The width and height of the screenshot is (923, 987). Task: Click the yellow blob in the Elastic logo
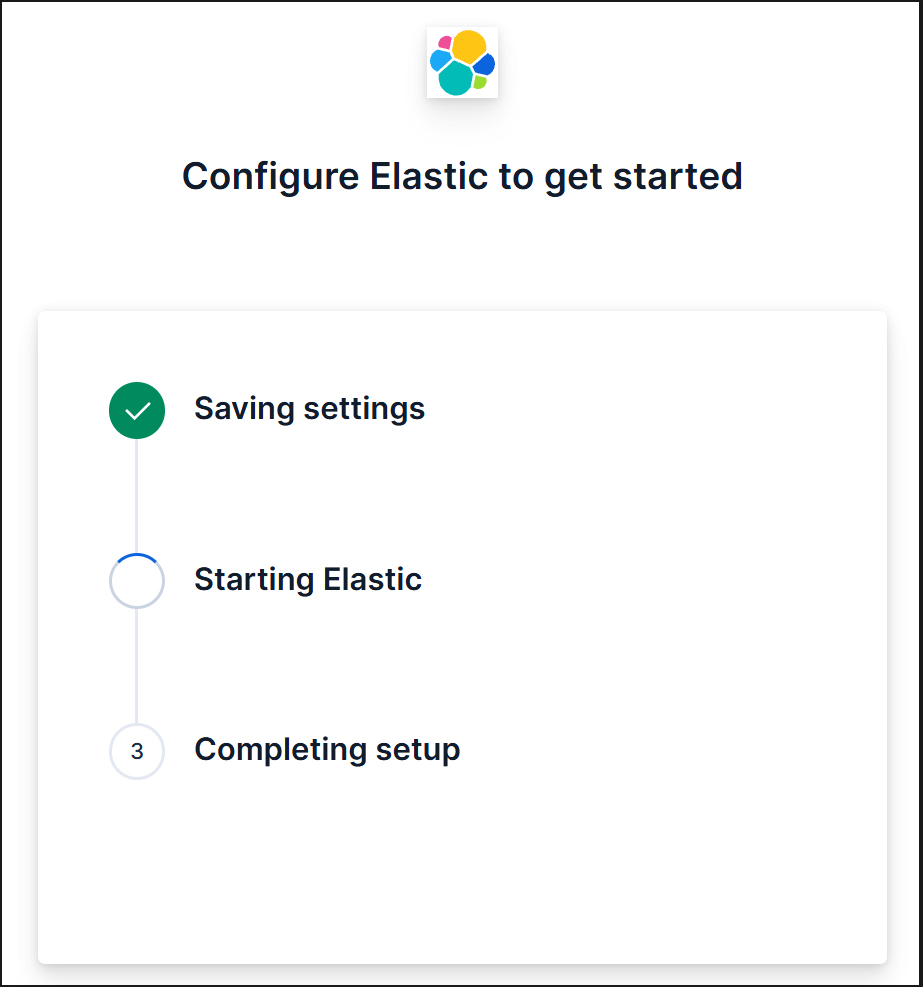coord(469,46)
